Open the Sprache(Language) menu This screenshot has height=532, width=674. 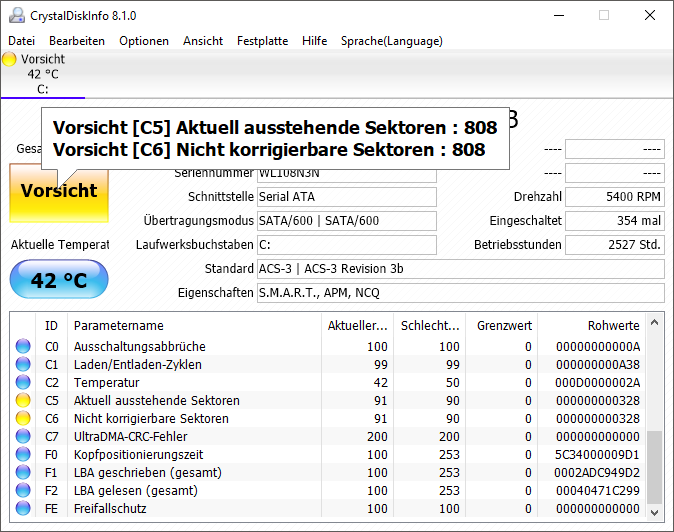click(x=392, y=41)
